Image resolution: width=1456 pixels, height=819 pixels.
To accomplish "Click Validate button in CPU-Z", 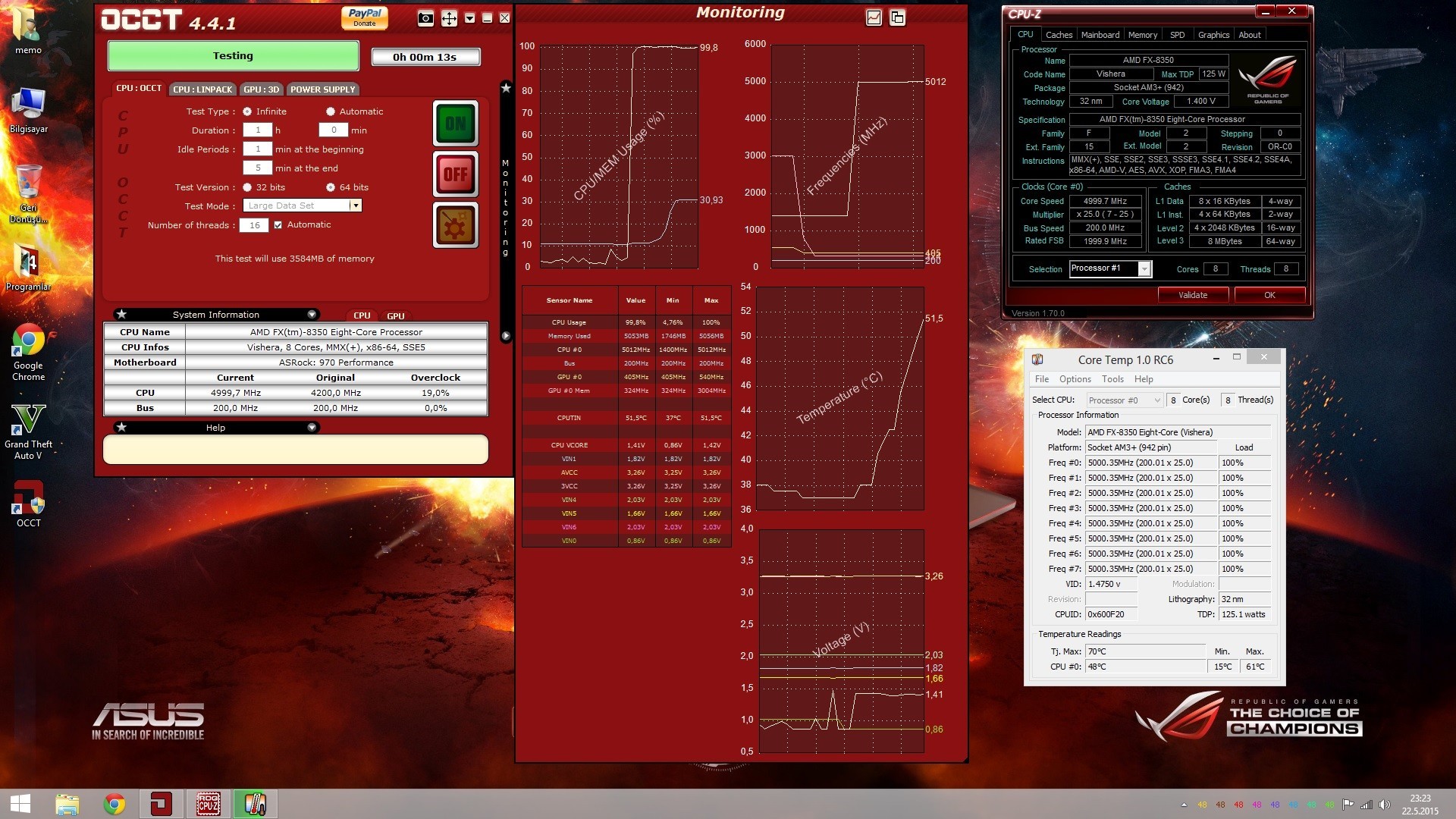I will pos(1193,295).
